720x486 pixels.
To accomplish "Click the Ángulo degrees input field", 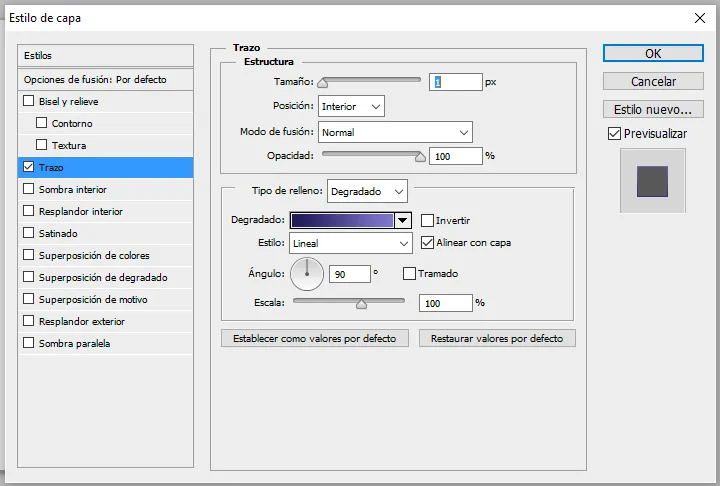I will coord(349,274).
